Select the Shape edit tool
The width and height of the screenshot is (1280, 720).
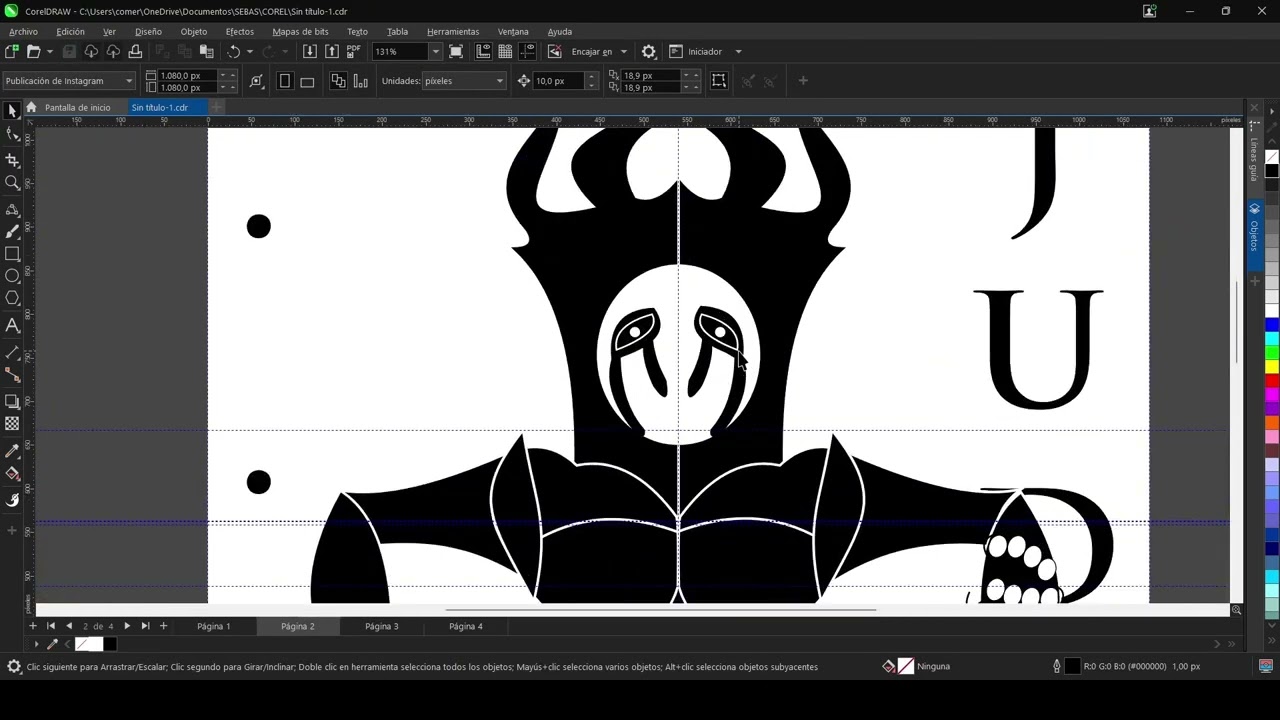[12, 135]
